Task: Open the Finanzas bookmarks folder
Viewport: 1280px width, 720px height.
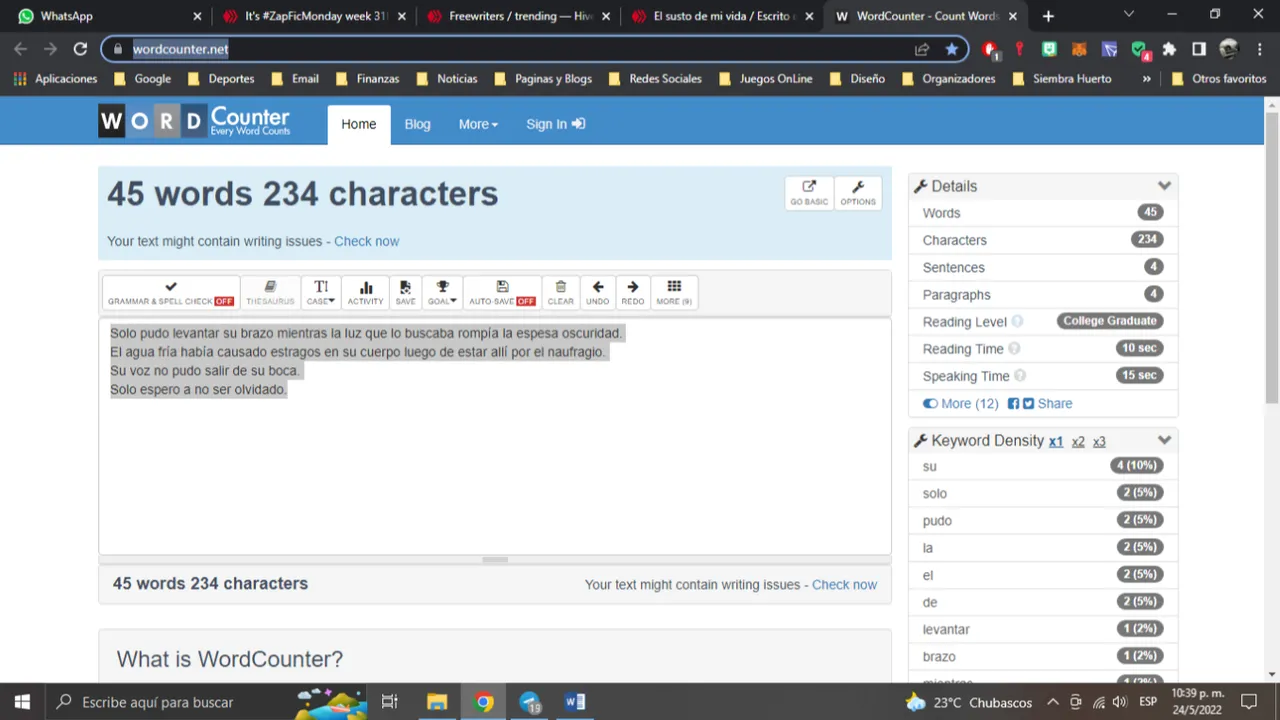Action: tap(367, 79)
